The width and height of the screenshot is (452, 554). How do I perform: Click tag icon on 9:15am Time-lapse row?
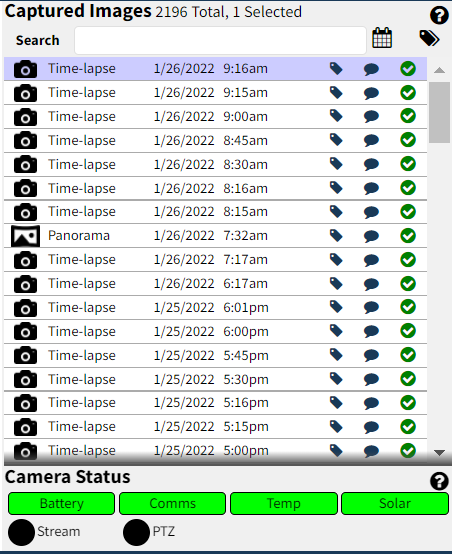point(336,93)
